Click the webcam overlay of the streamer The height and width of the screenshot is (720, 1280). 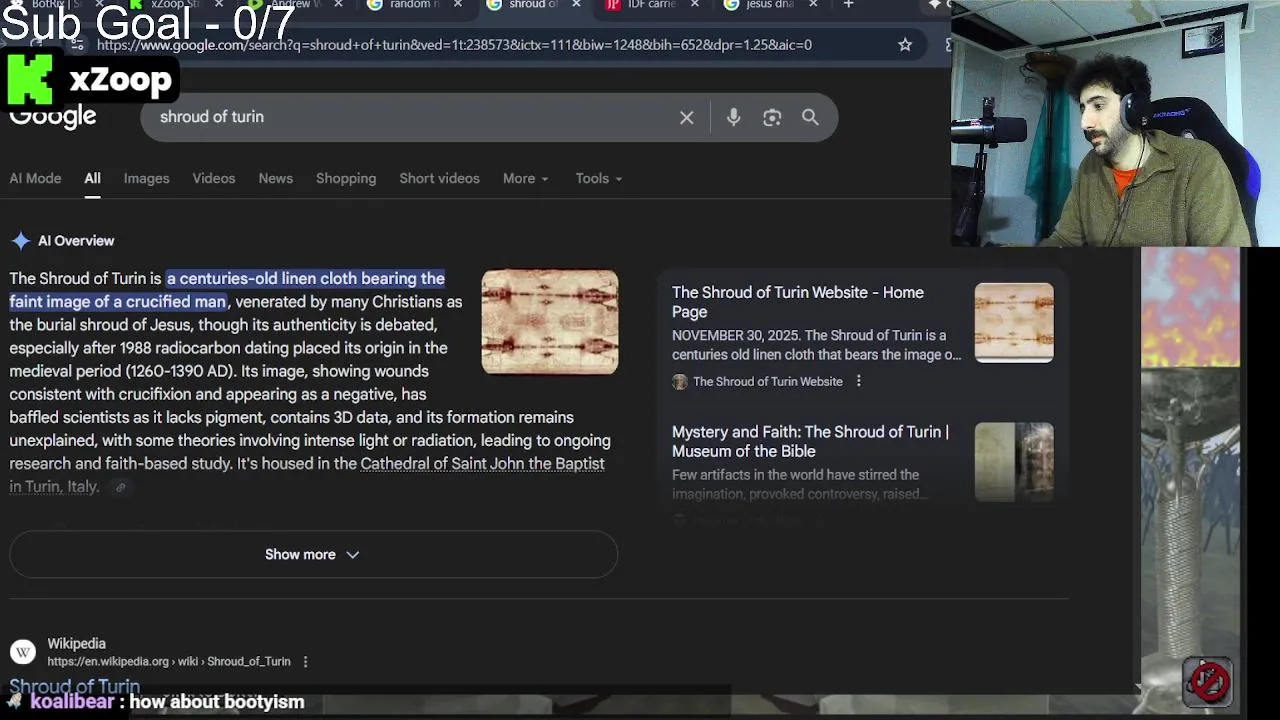tap(1115, 123)
